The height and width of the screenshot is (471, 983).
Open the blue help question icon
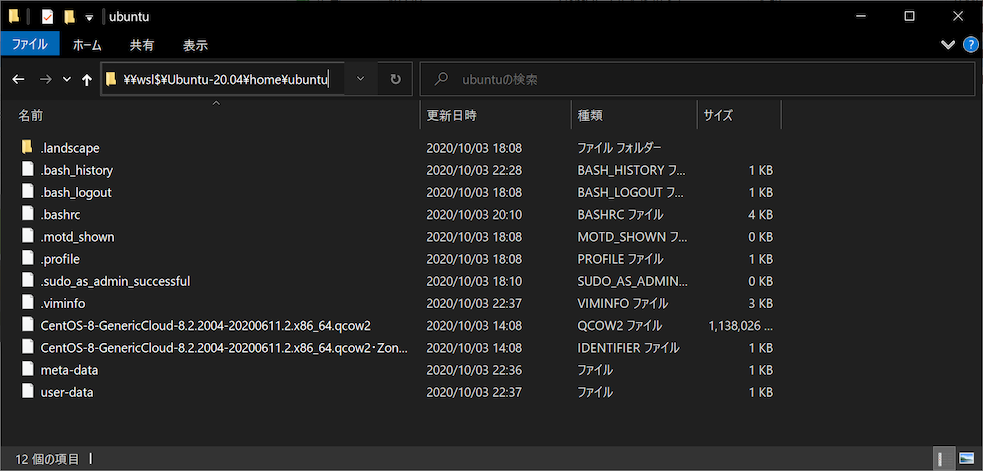tap(969, 45)
